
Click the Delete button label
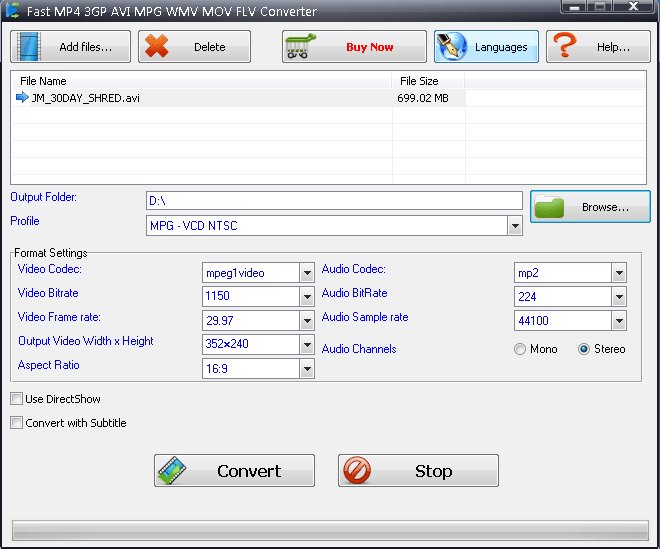click(x=210, y=47)
